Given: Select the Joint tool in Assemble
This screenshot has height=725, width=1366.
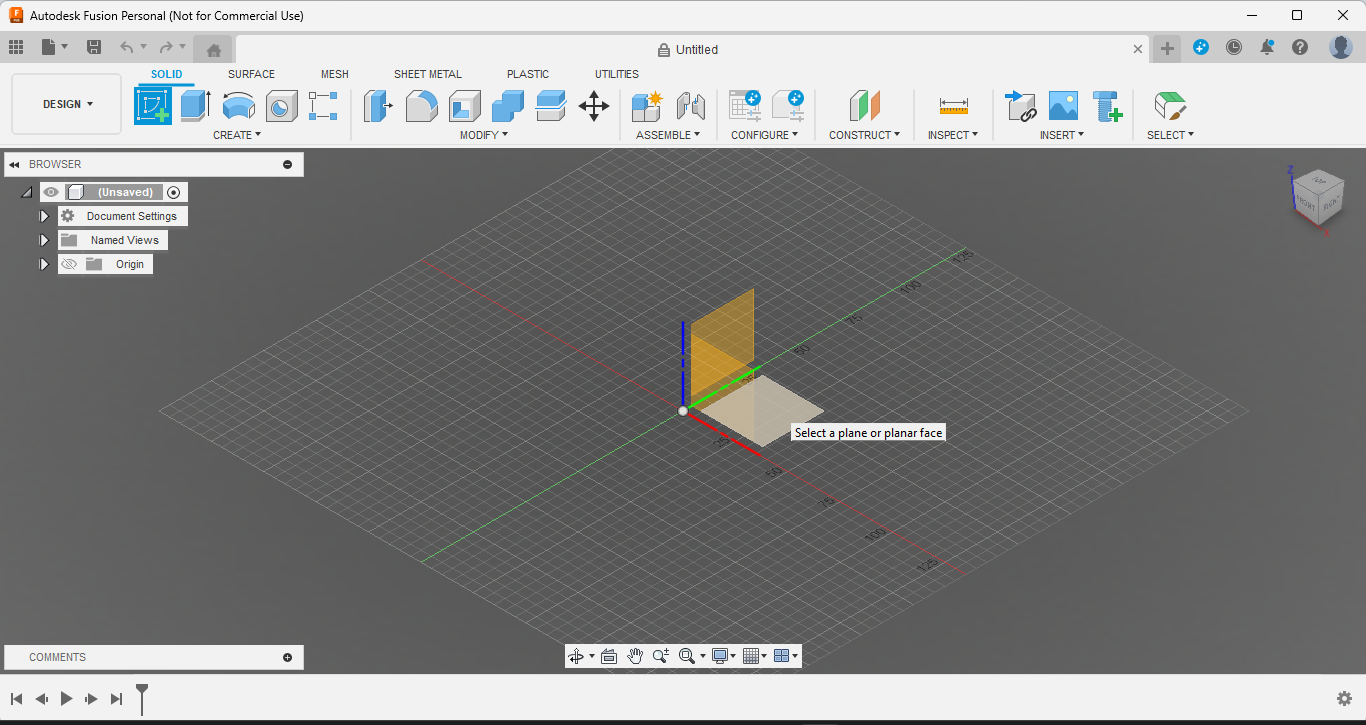Looking at the screenshot, I should (x=691, y=105).
